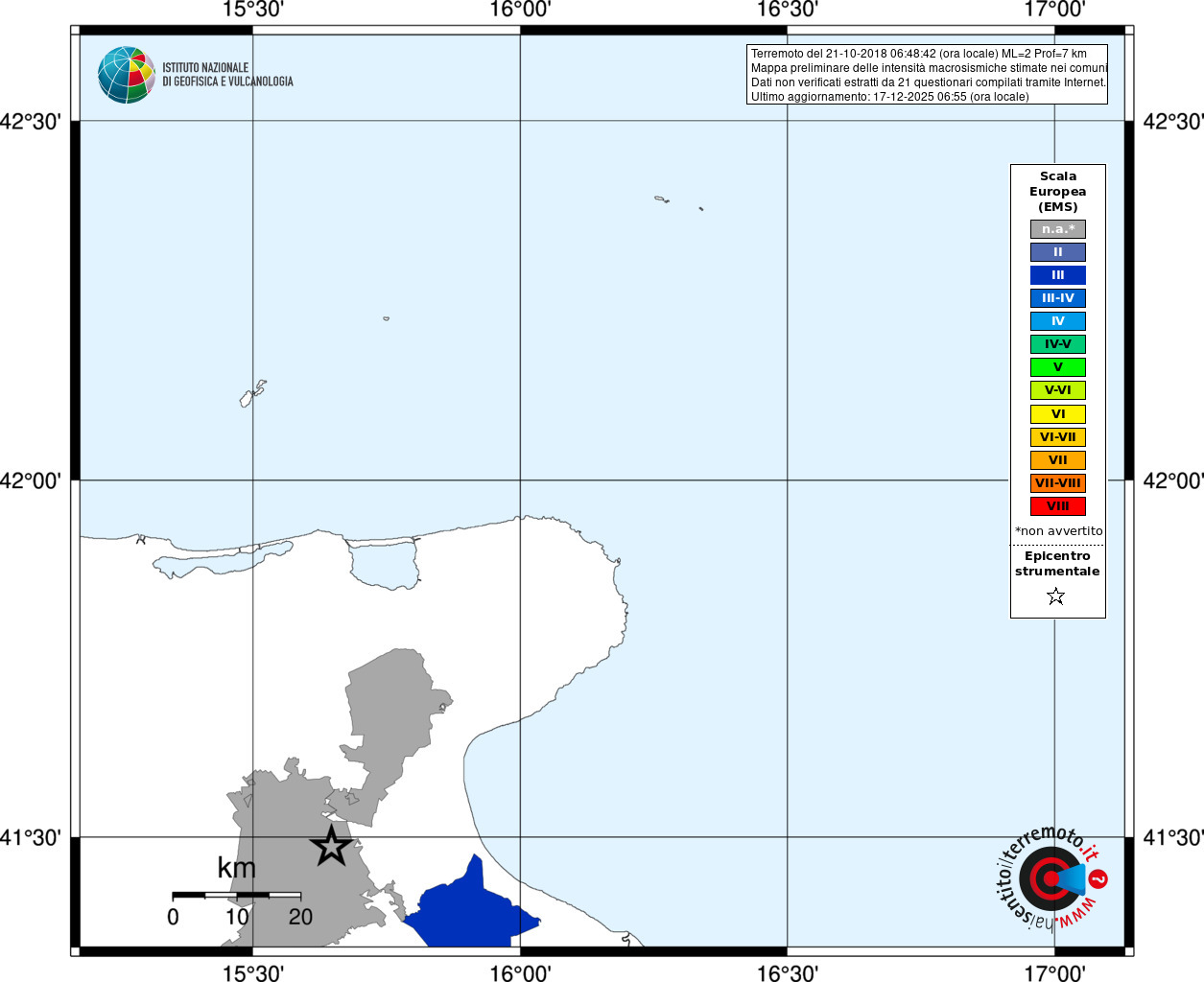Image resolution: width=1204 pixels, height=982 pixels.
Task: Select the VIII red legend swatch
Action: coord(1057,506)
